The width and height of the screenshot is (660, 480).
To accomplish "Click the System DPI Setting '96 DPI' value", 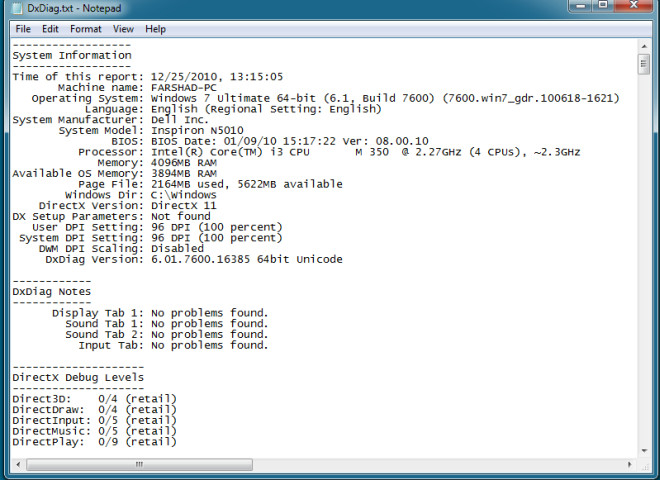I will (170, 238).
